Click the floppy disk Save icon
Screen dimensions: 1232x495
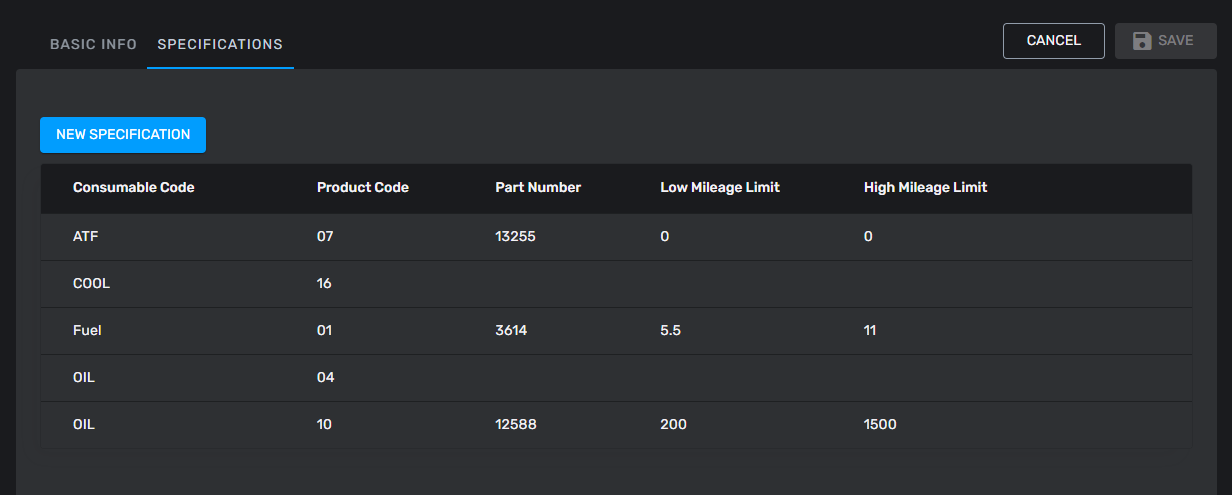1141,41
